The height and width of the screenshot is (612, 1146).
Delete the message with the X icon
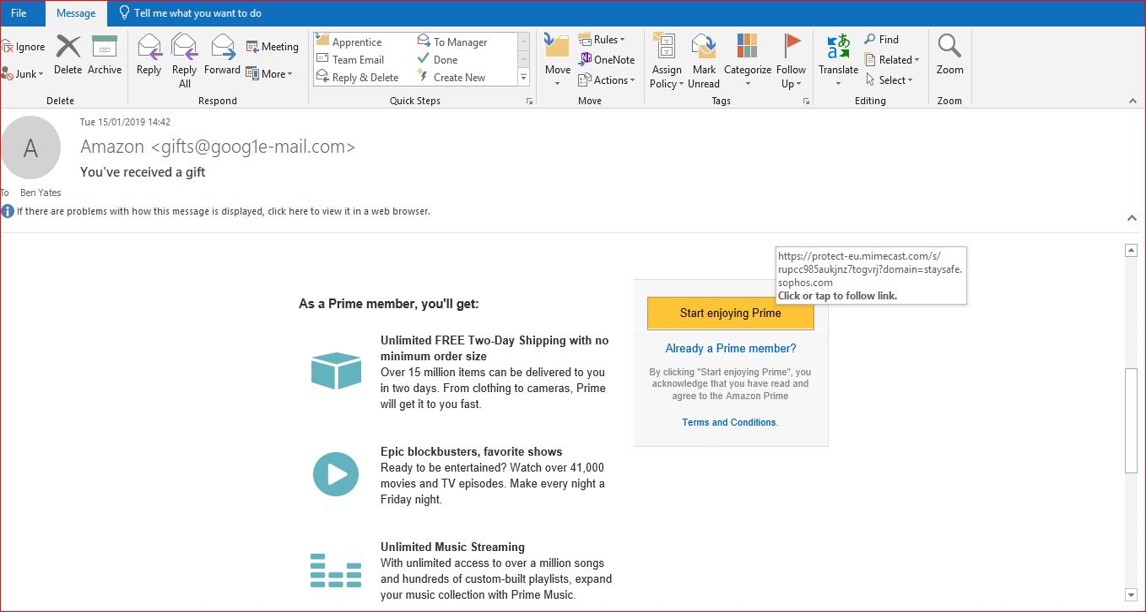tap(68, 55)
